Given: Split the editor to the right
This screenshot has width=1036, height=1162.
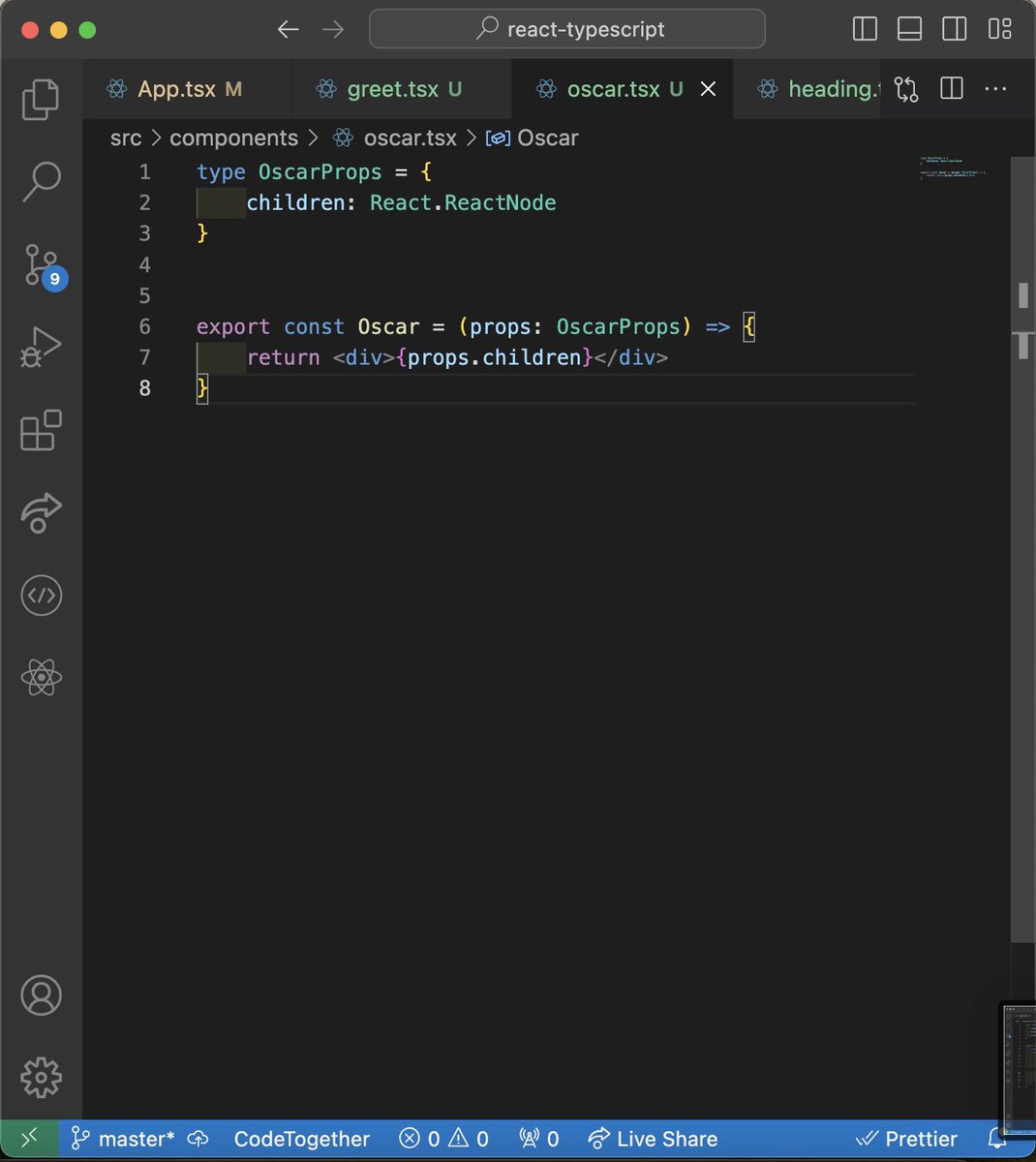Looking at the screenshot, I should point(952,89).
